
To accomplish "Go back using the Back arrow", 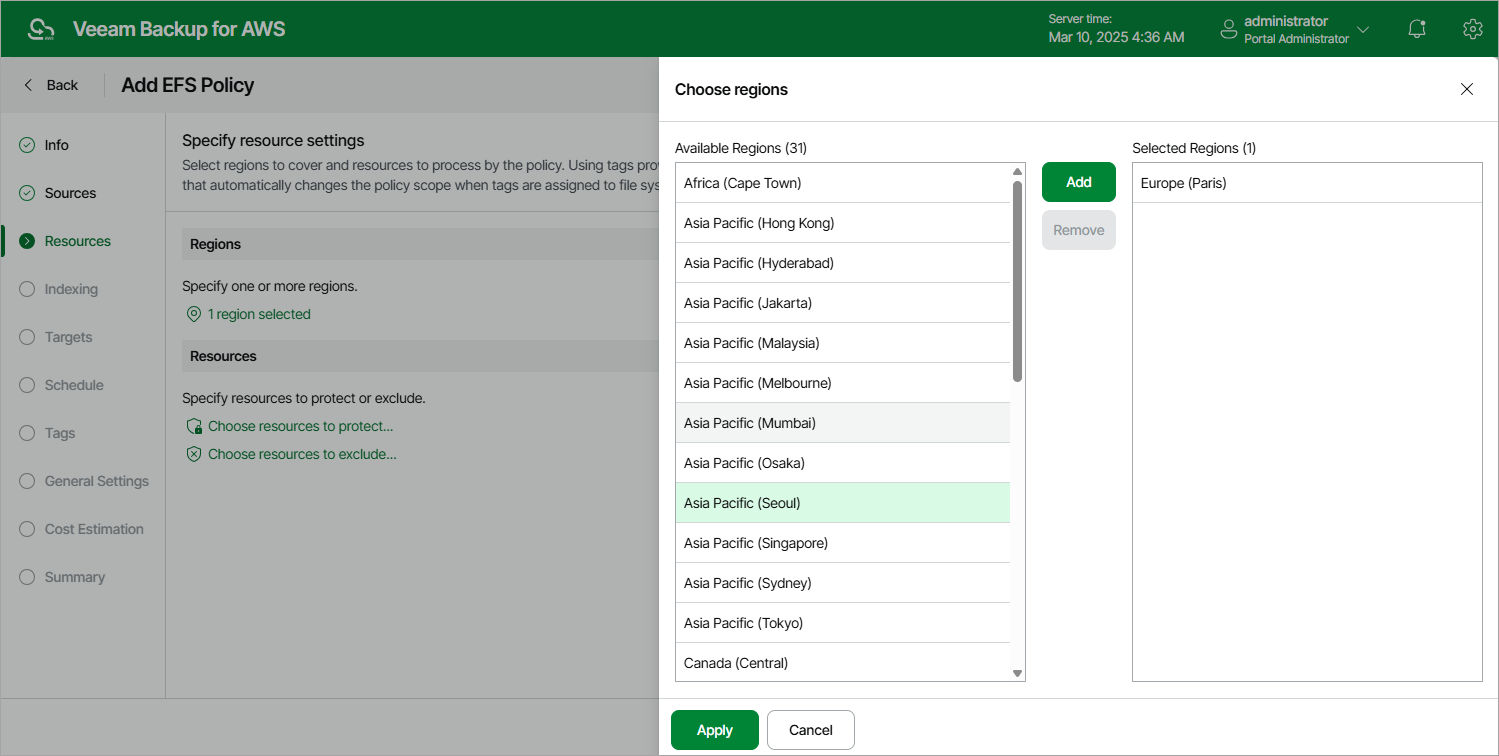I will (x=29, y=85).
